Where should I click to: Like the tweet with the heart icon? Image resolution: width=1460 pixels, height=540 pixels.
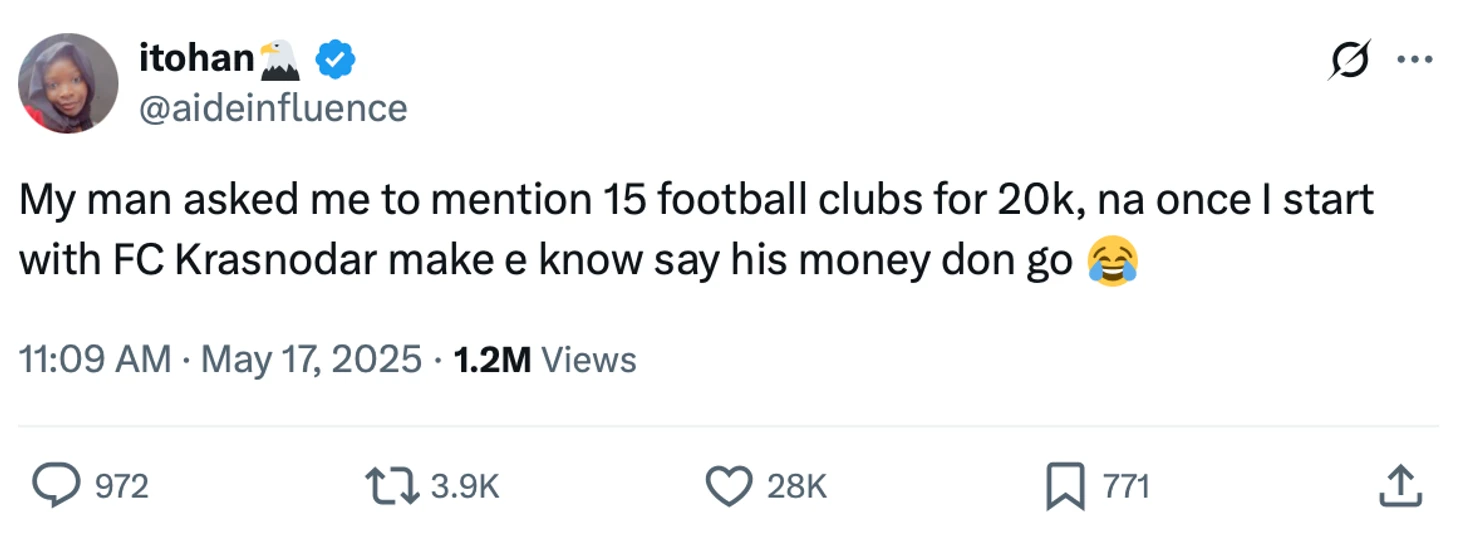click(x=728, y=486)
